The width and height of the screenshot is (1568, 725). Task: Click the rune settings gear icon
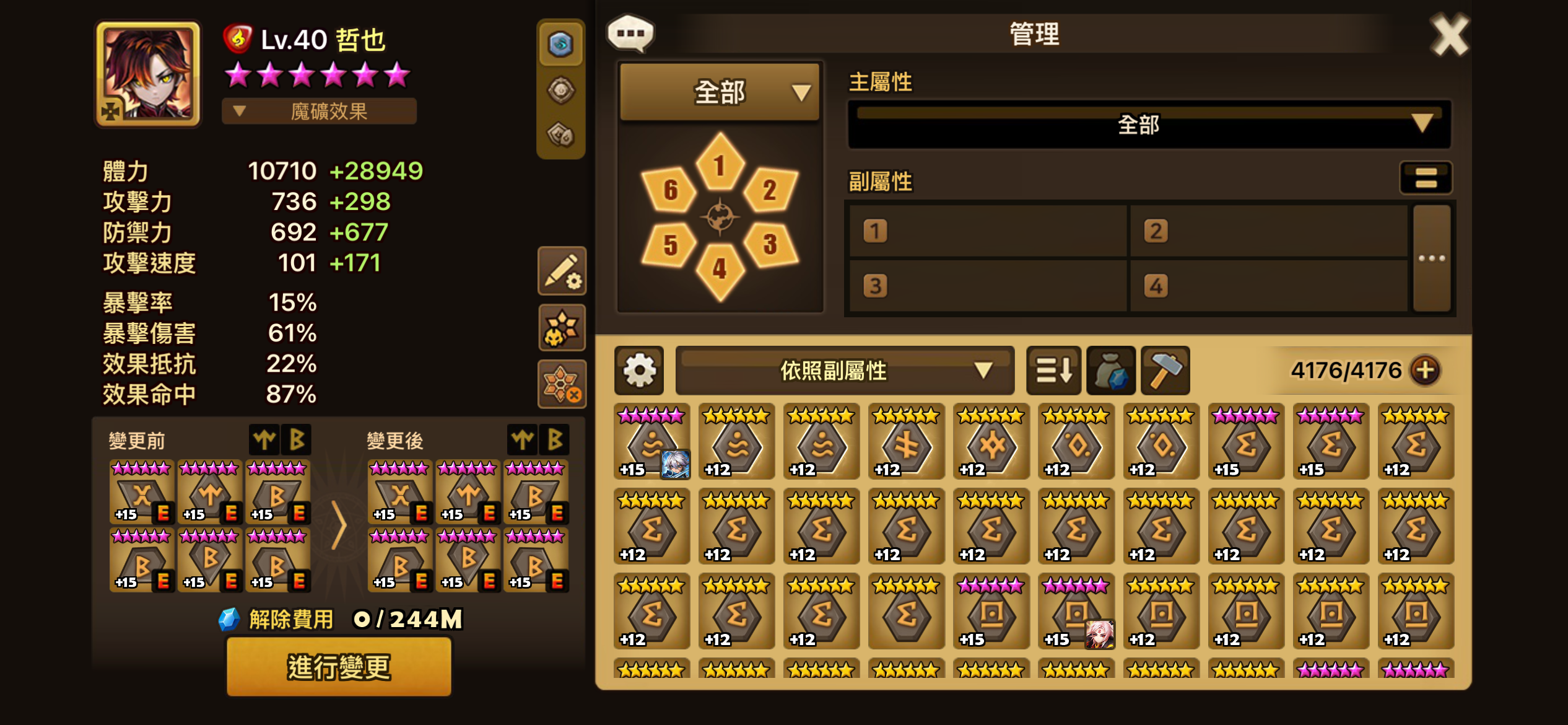(x=639, y=371)
